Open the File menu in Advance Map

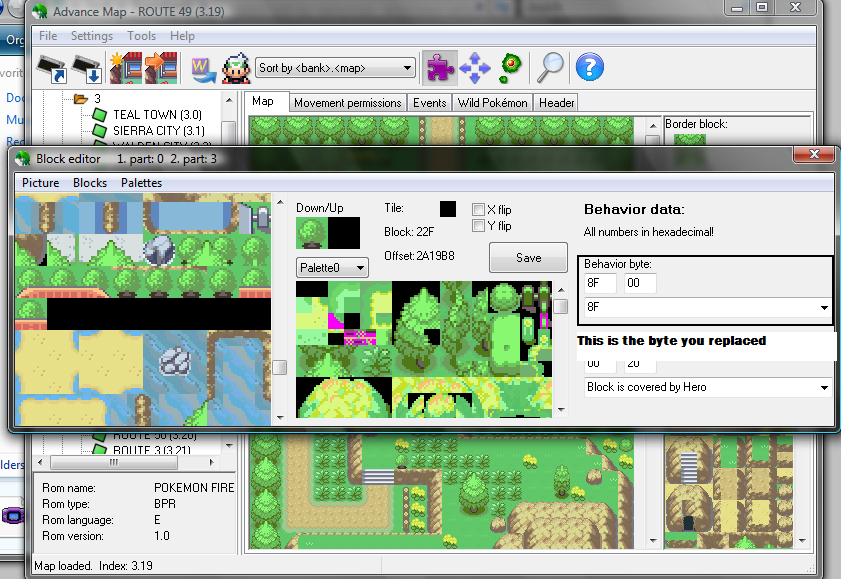point(48,36)
